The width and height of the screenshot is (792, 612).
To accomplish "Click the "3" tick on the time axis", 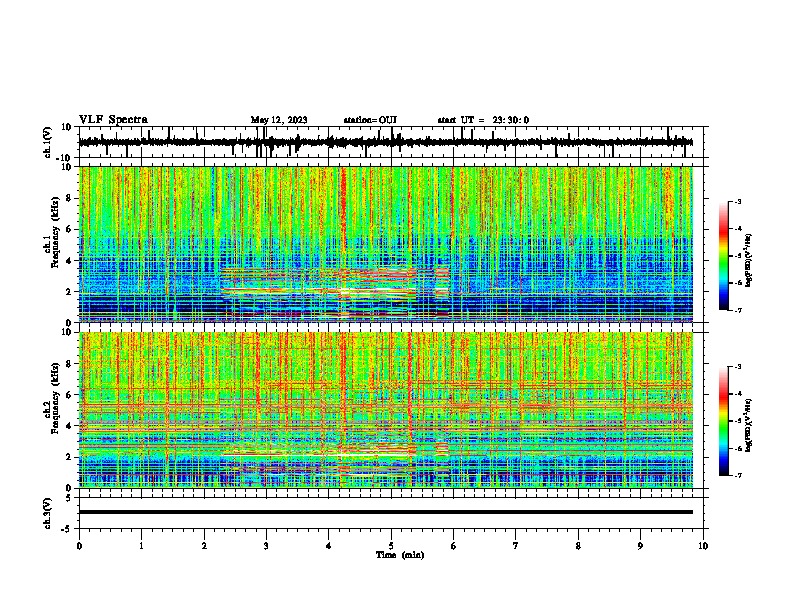I will (266, 546).
